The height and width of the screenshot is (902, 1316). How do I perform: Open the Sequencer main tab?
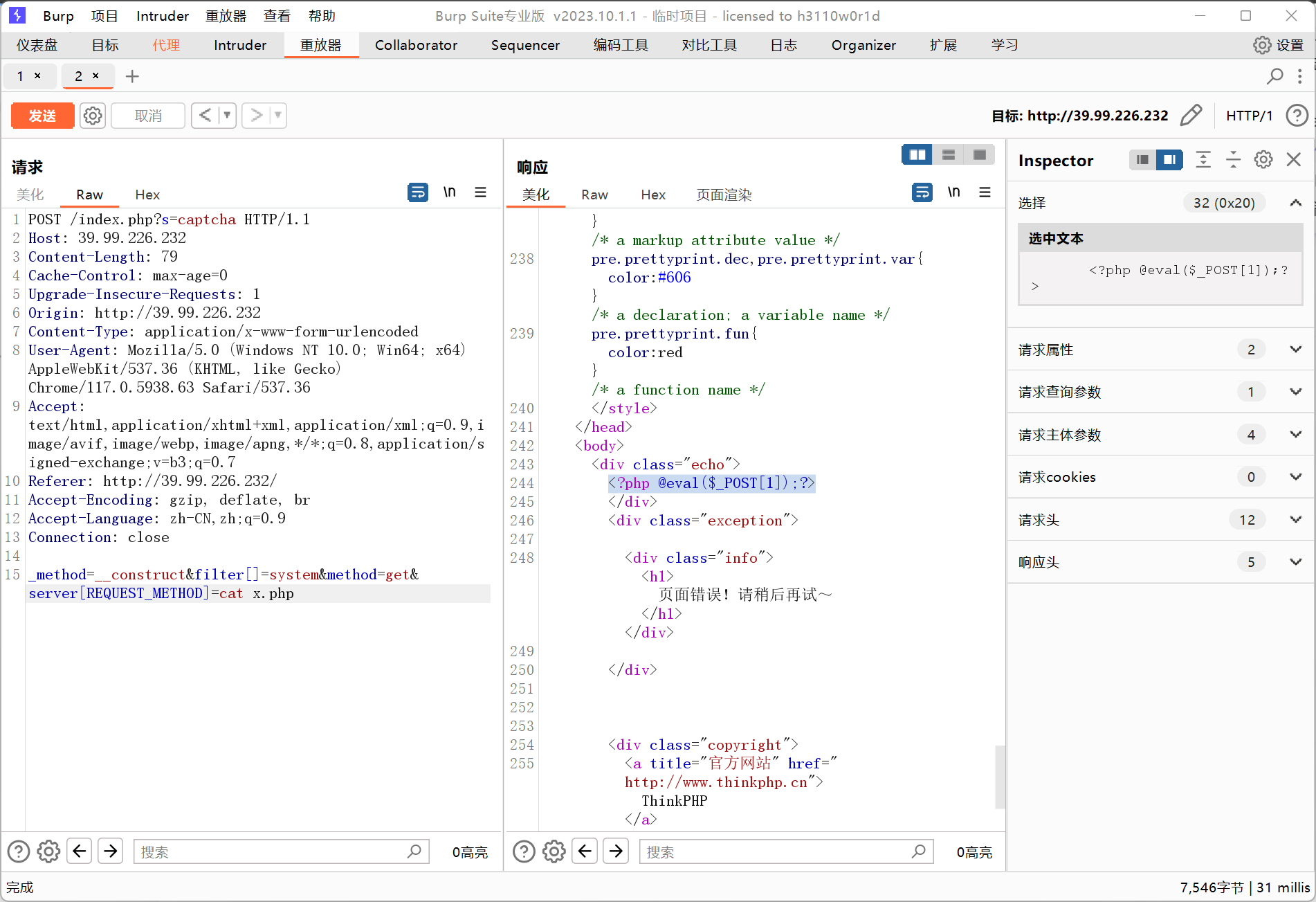pyautogui.click(x=525, y=45)
